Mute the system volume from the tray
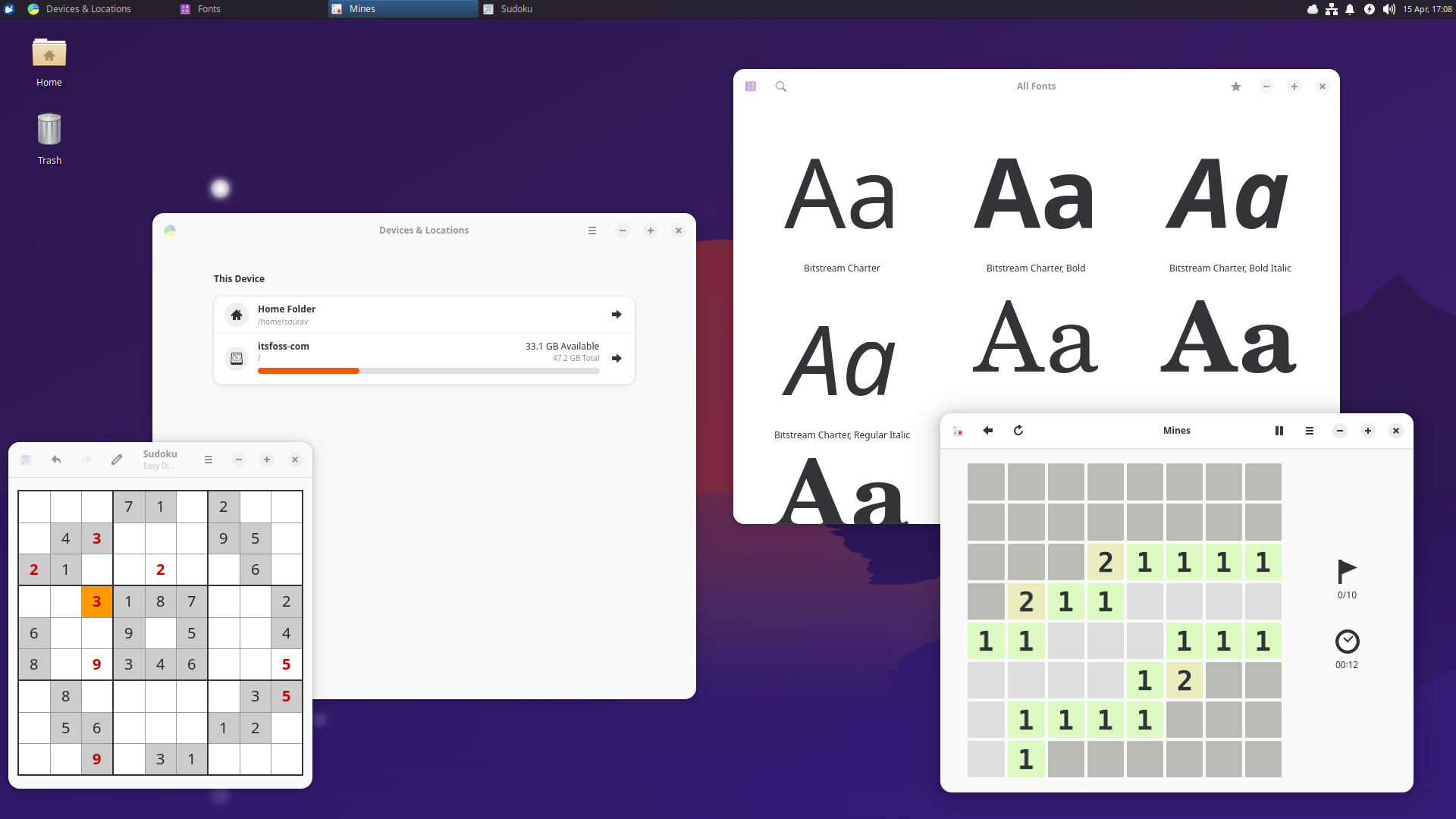Screen dimensions: 1456x819 click(x=1388, y=9)
